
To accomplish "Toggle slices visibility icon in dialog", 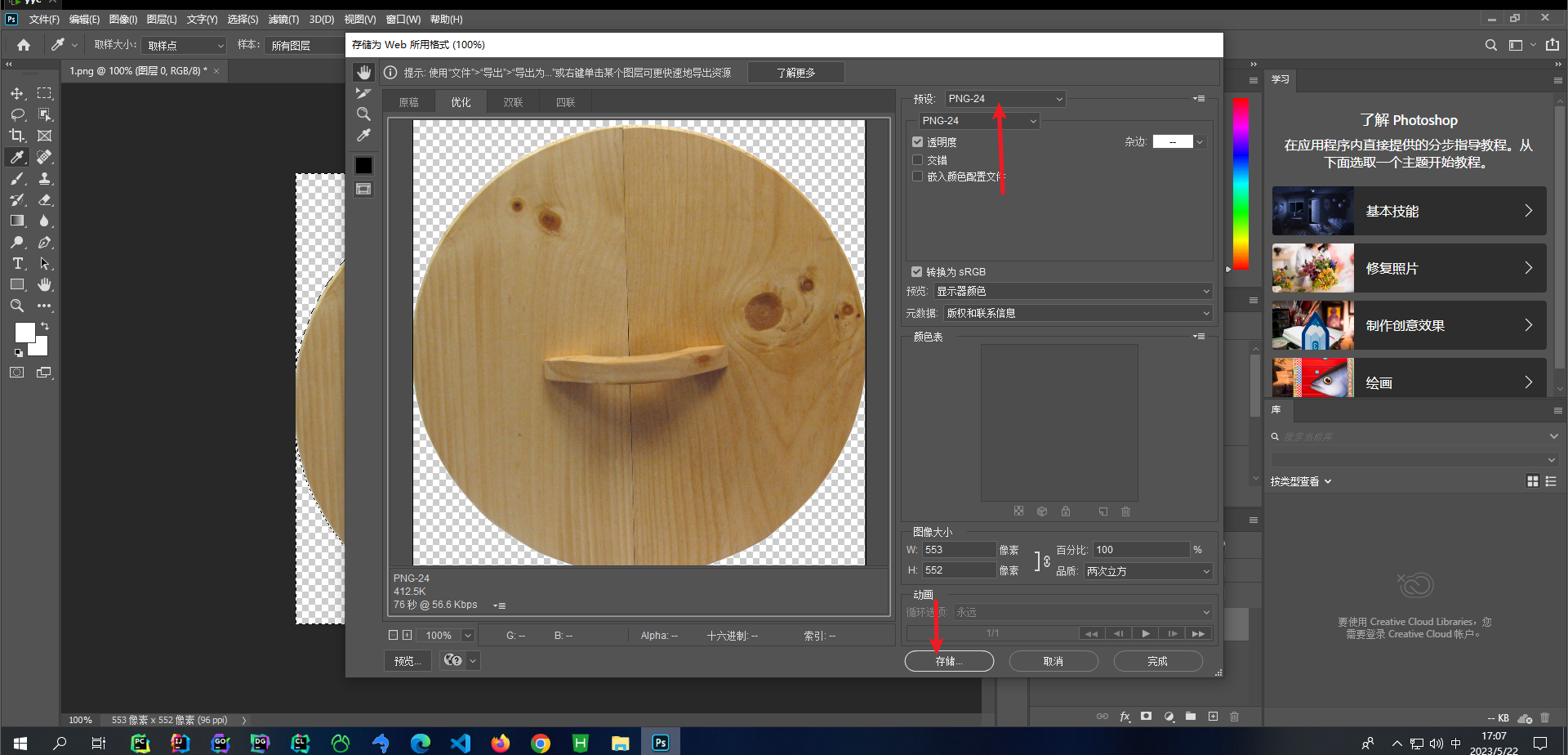I will [x=363, y=190].
